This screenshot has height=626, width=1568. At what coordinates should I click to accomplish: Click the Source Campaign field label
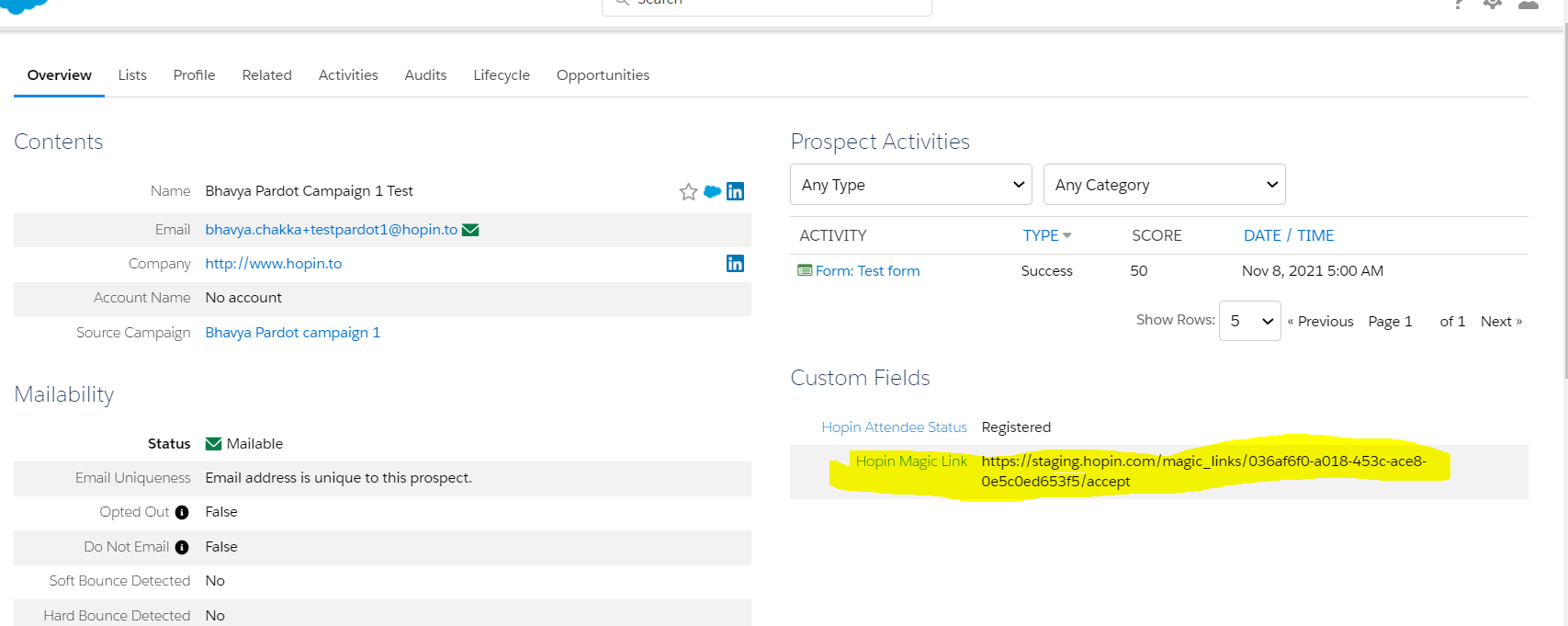(133, 333)
